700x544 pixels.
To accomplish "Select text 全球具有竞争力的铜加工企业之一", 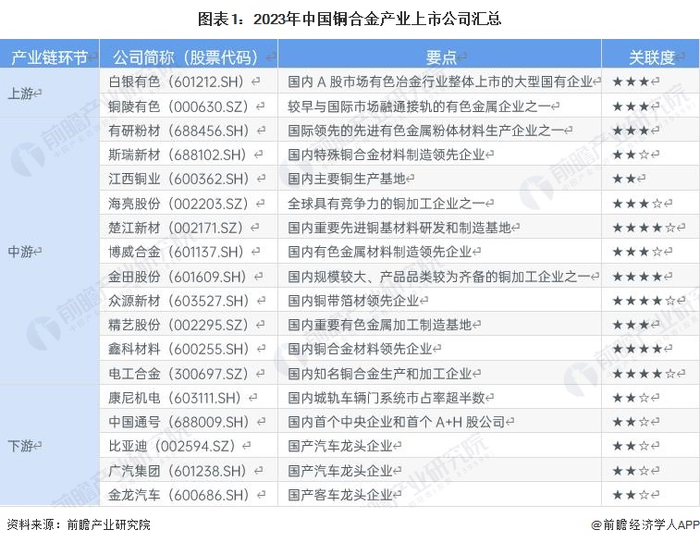I will pos(387,203).
